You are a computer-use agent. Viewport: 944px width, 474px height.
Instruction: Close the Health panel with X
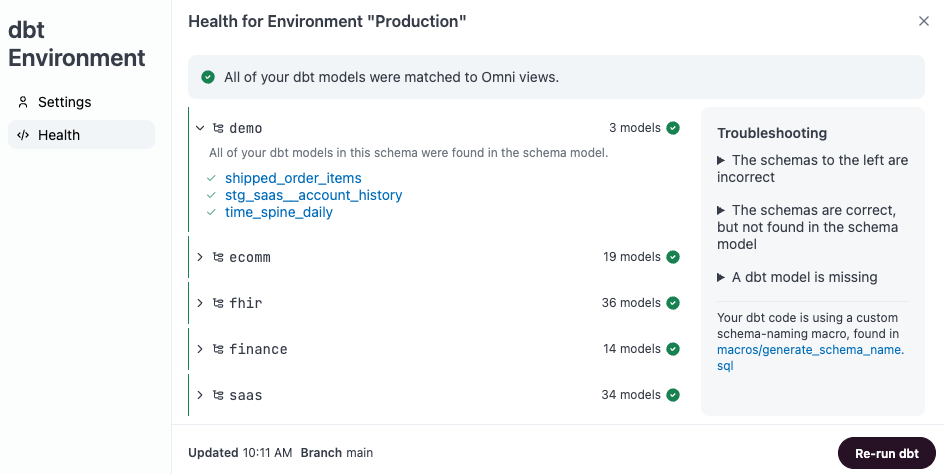tap(923, 21)
